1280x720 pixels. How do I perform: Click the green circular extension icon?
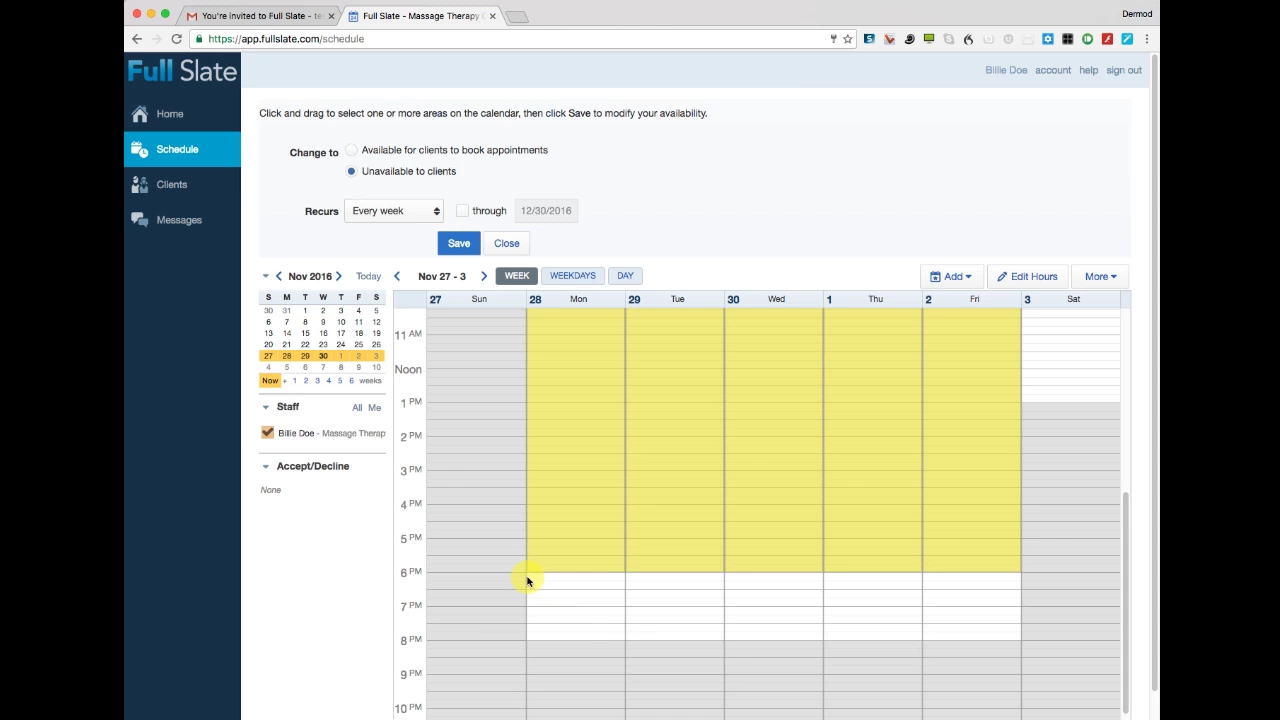1087,39
